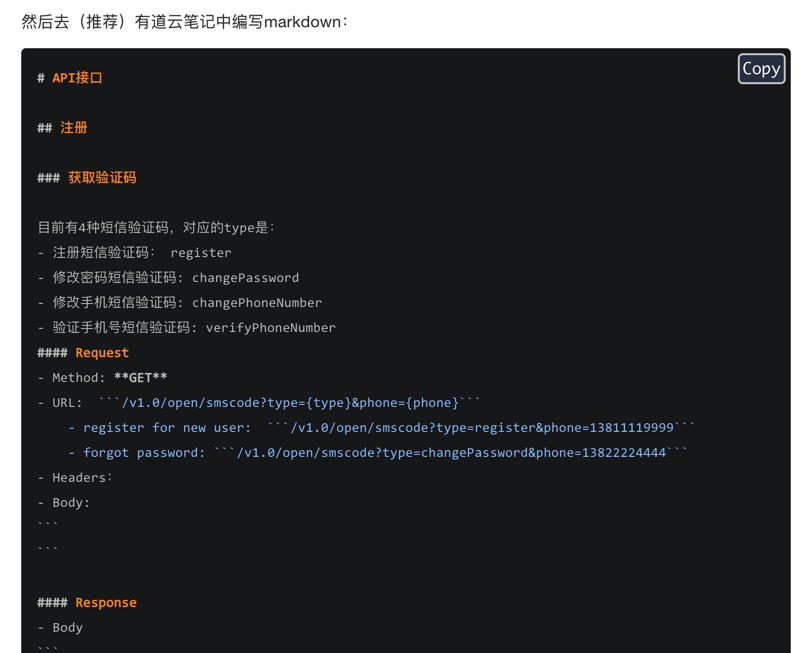The image size is (799, 653).
Task: Click the 'Method: **GET**' line
Action: pyautogui.click(x=102, y=378)
